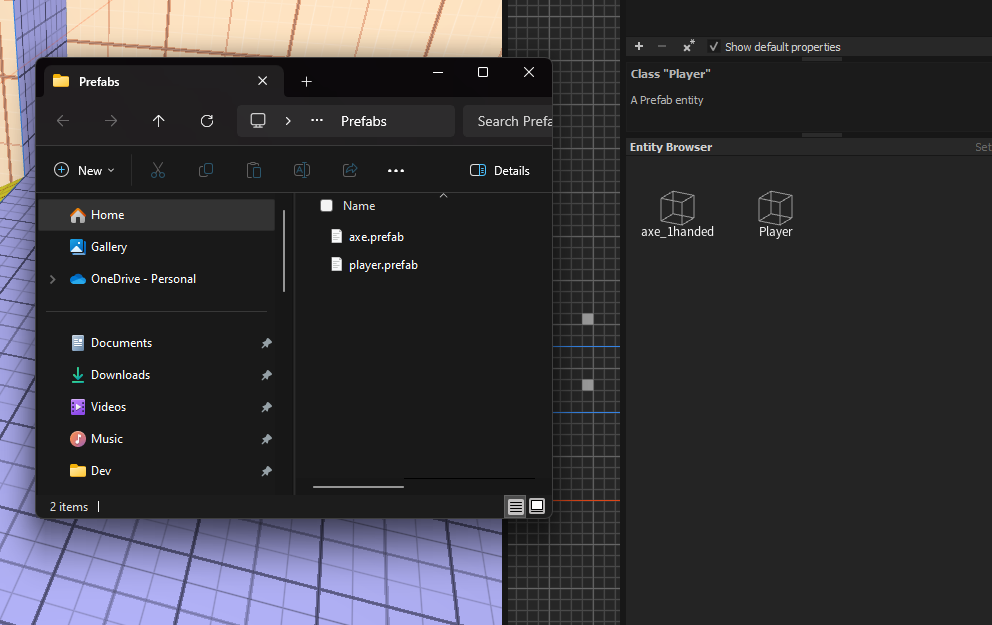Screen dimensions: 992x625
Task: Select the Player entity in Entity Browser
Action: click(775, 214)
